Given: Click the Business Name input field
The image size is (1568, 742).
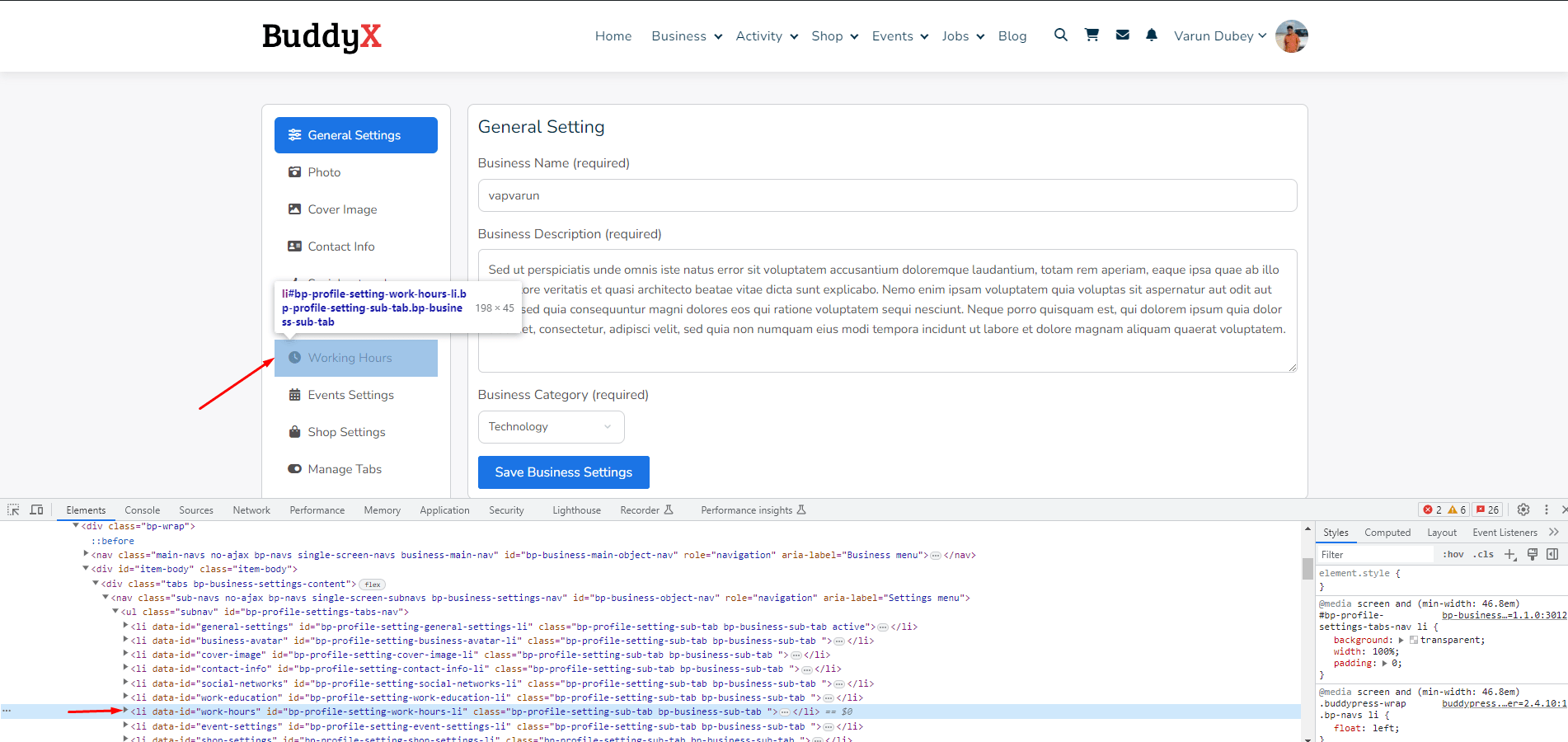Looking at the screenshot, I should point(887,196).
